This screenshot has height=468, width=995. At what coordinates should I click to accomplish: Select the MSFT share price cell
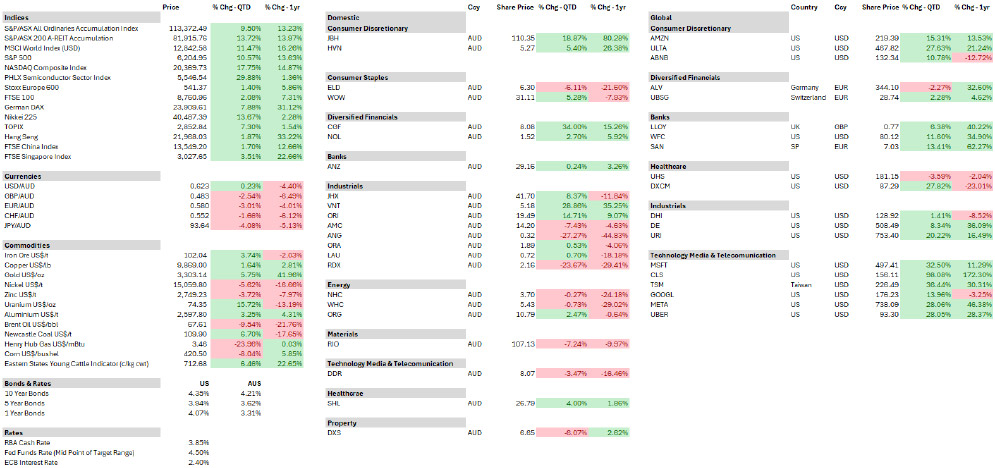tap(880, 264)
